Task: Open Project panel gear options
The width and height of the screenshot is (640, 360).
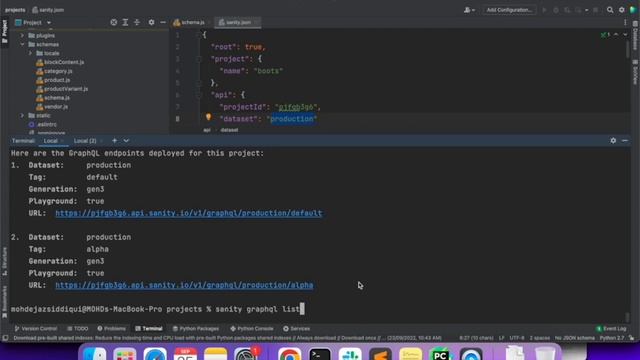Action: click(x=151, y=22)
